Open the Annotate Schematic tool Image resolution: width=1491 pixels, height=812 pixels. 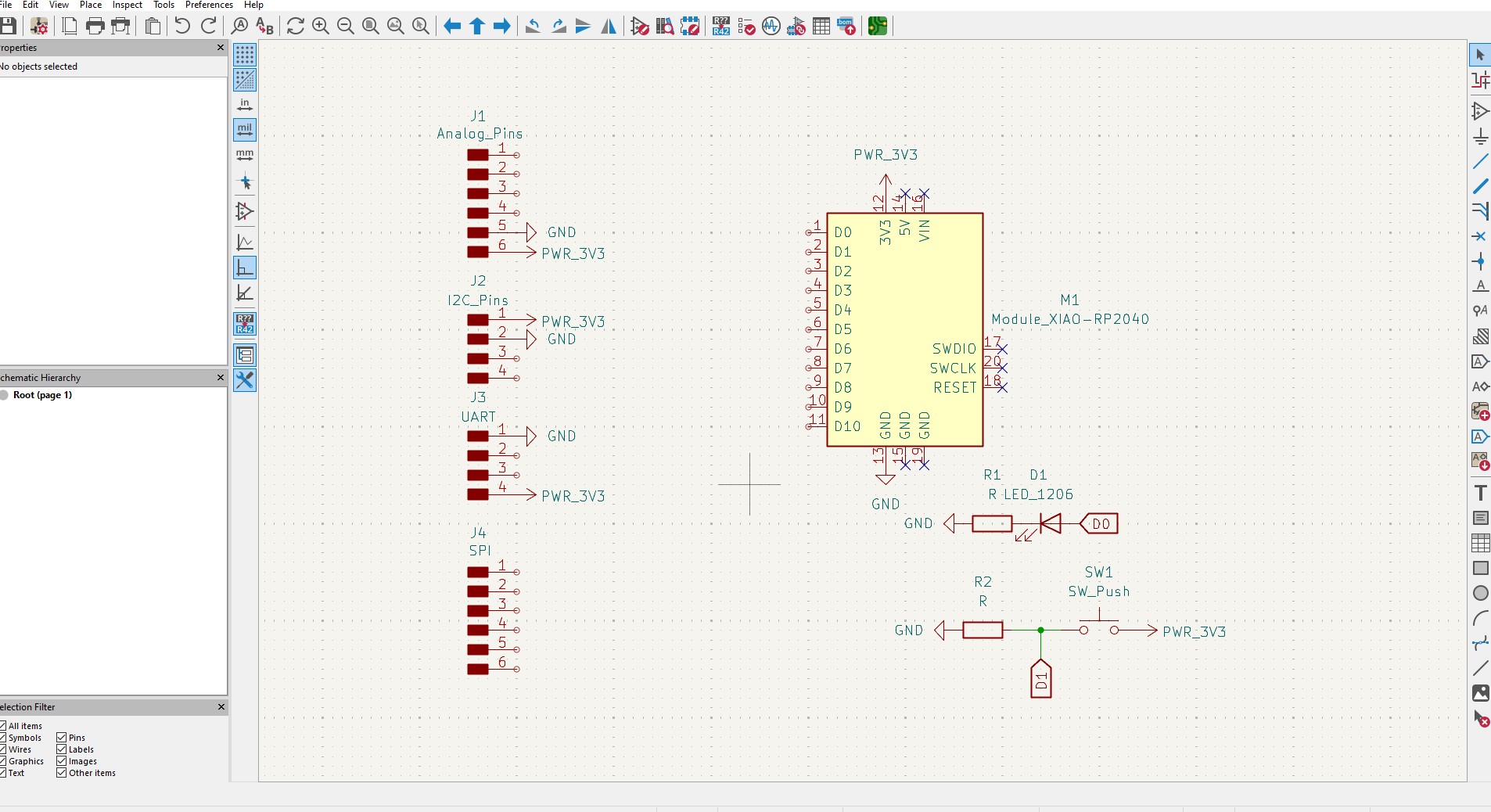click(x=721, y=26)
